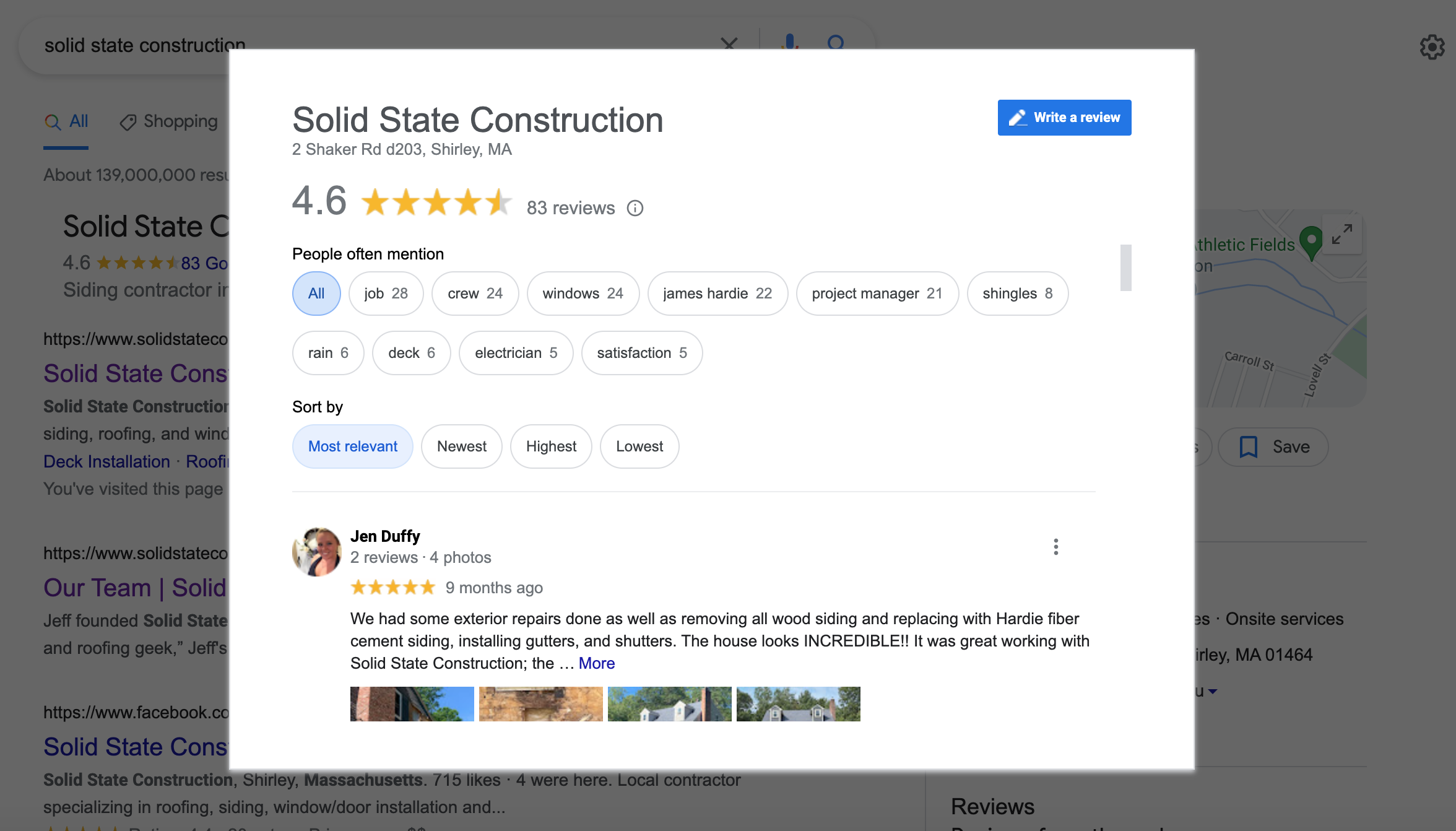The width and height of the screenshot is (1456, 831).
Task: Filter reviews by crew 24
Action: 475,294
